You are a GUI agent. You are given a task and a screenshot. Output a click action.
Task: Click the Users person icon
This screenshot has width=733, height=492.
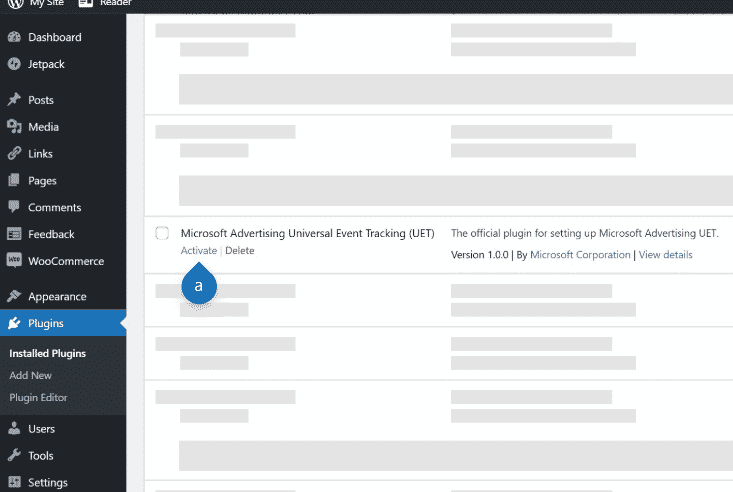point(14,428)
